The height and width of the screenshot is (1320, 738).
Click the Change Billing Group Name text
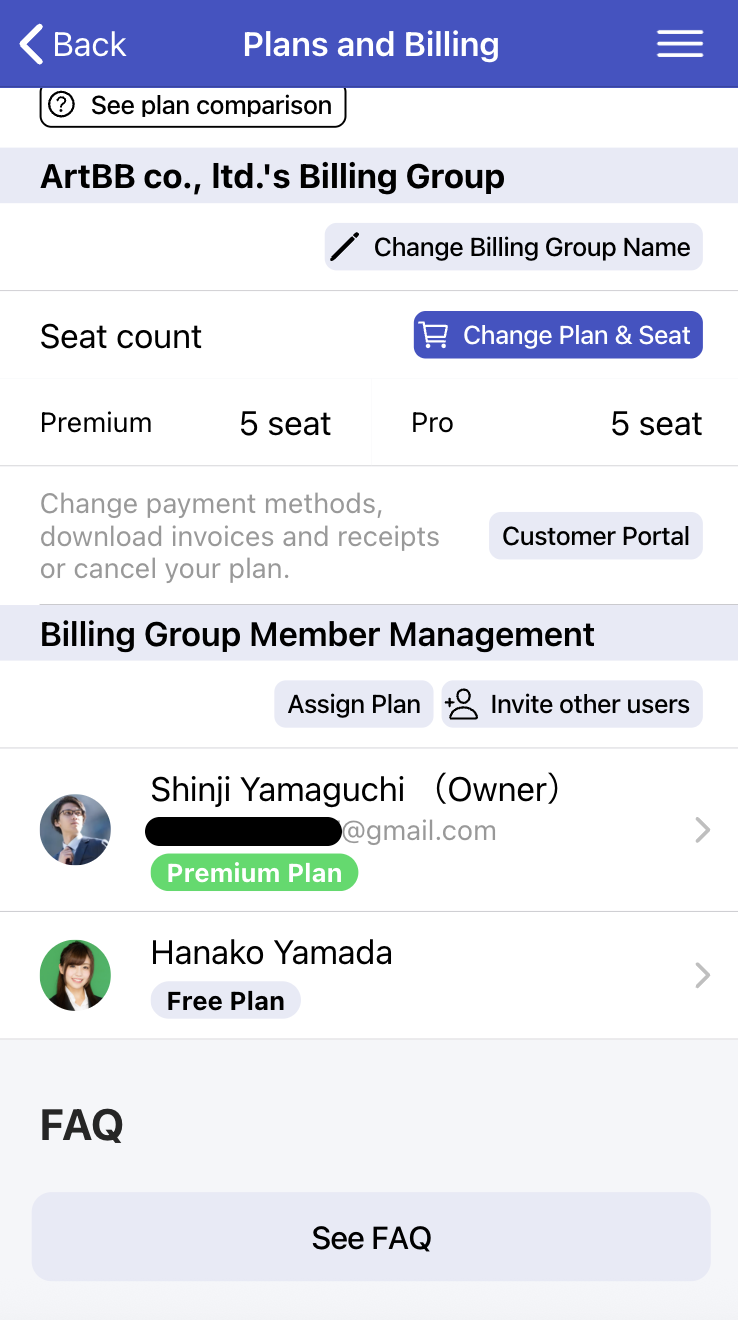point(532,247)
